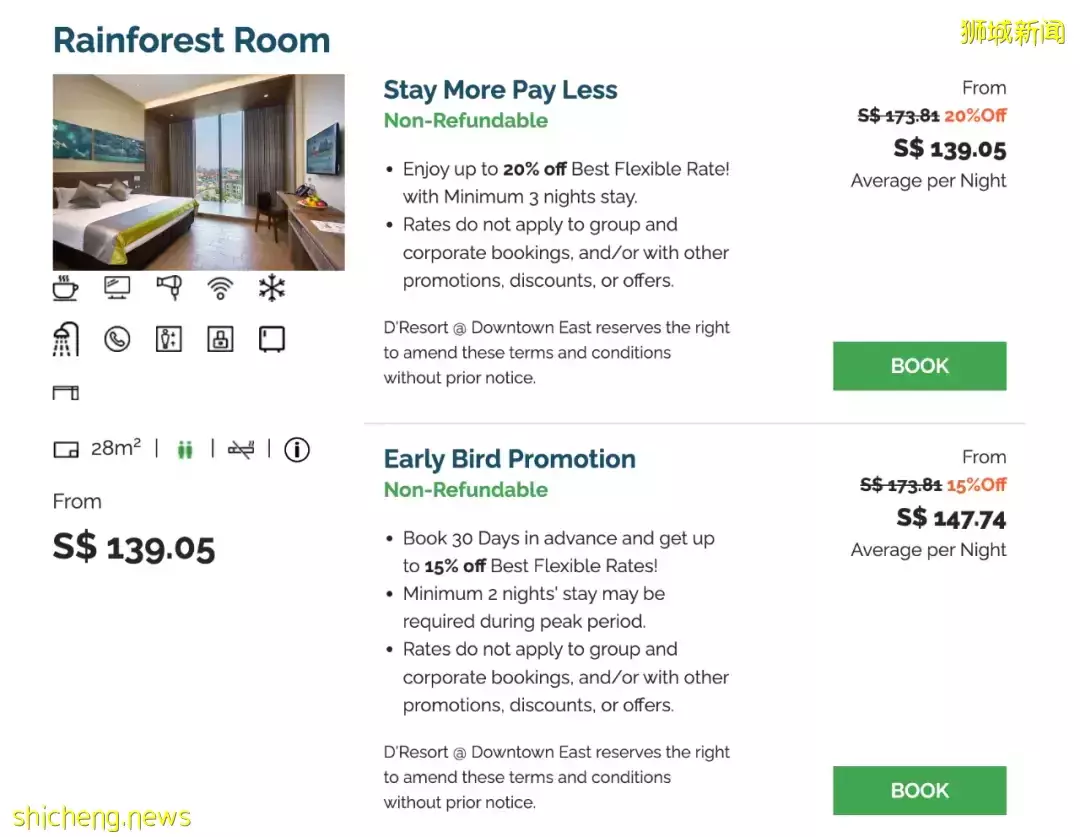Click the Wi-Fi amenity icon
Screen dimensions: 1080x837
pos(220,289)
